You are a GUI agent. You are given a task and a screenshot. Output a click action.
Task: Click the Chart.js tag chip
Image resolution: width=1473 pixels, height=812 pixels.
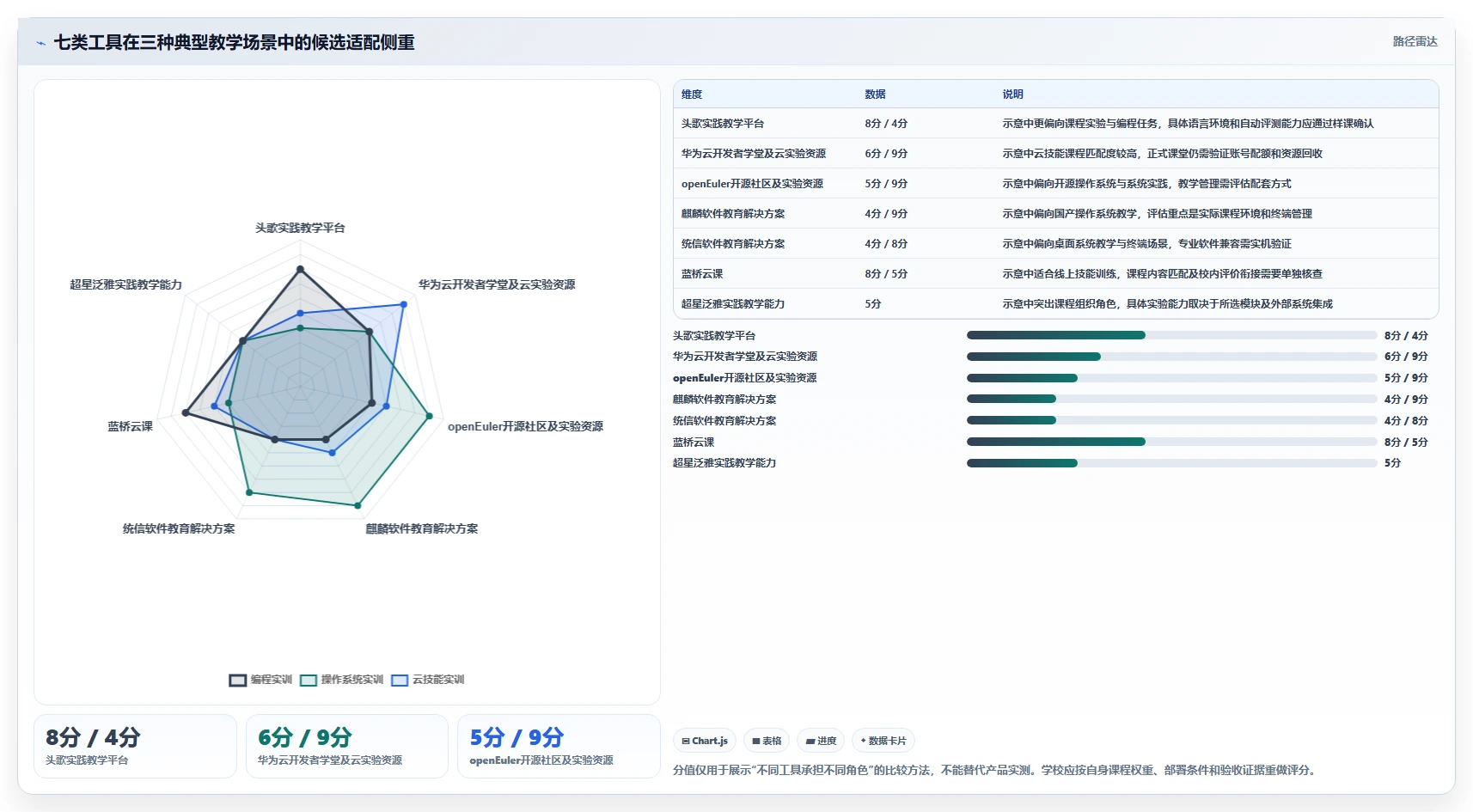click(705, 741)
